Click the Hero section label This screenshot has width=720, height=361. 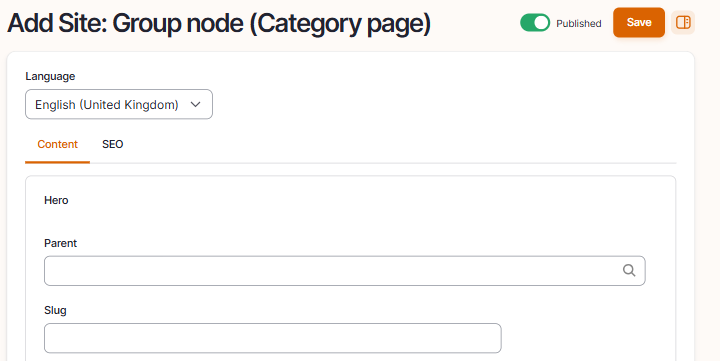(56, 200)
